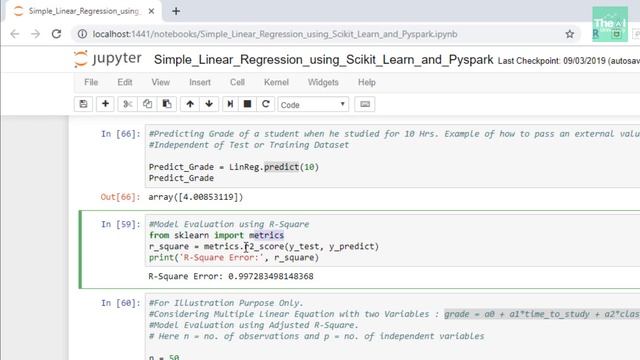The image size is (640, 360).
Task: Click the Jupyter logo
Action: click(108, 59)
